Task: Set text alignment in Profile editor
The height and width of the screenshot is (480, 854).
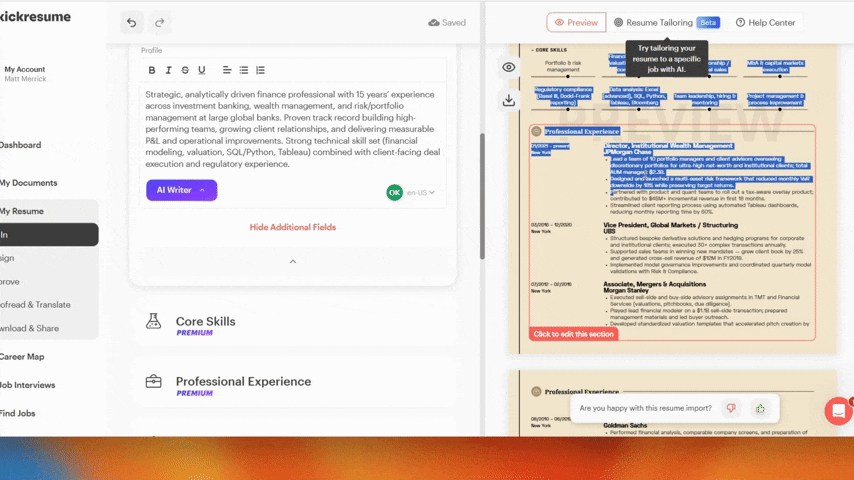Action: click(x=227, y=70)
